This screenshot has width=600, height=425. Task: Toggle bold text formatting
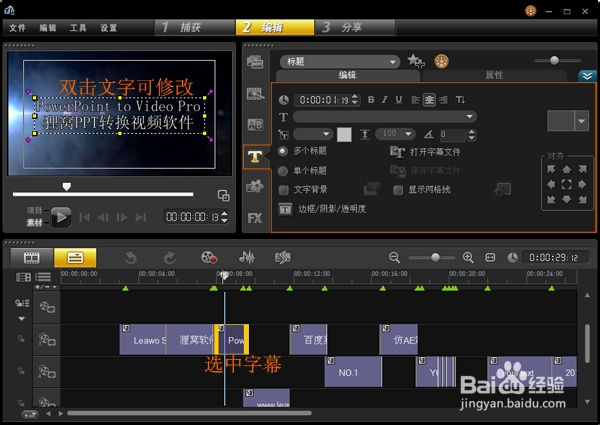tap(371, 100)
